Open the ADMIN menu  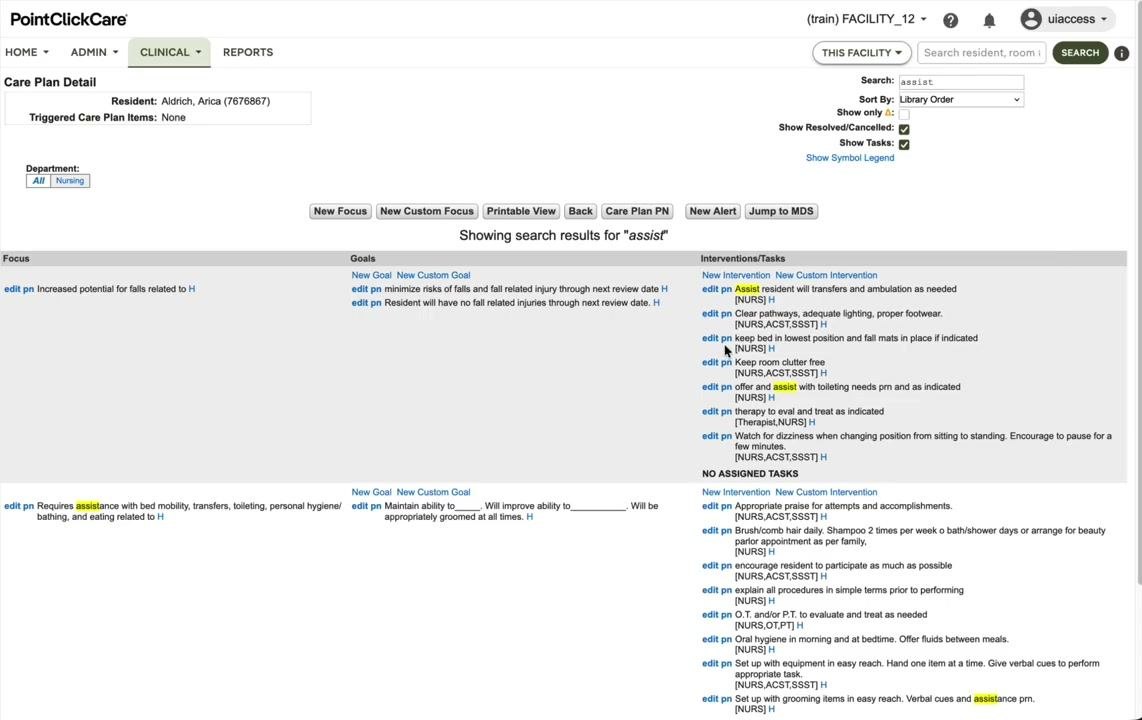click(94, 52)
